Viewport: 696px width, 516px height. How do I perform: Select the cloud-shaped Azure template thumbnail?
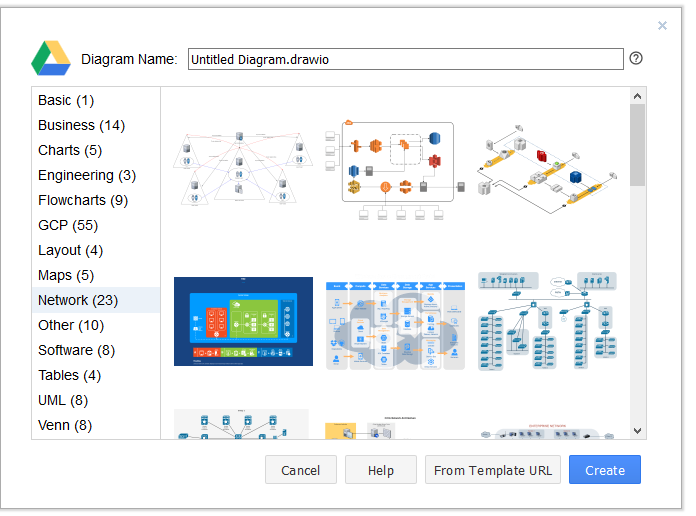(x=395, y=325)
